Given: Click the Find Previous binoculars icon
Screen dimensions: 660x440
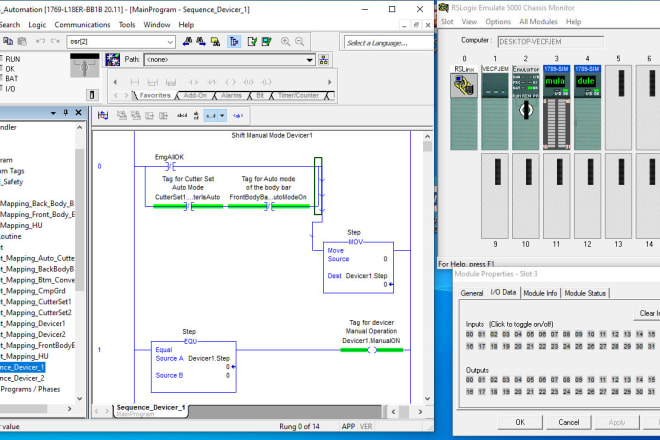Looking at the screenshot, I should click(x=187, y=41).
